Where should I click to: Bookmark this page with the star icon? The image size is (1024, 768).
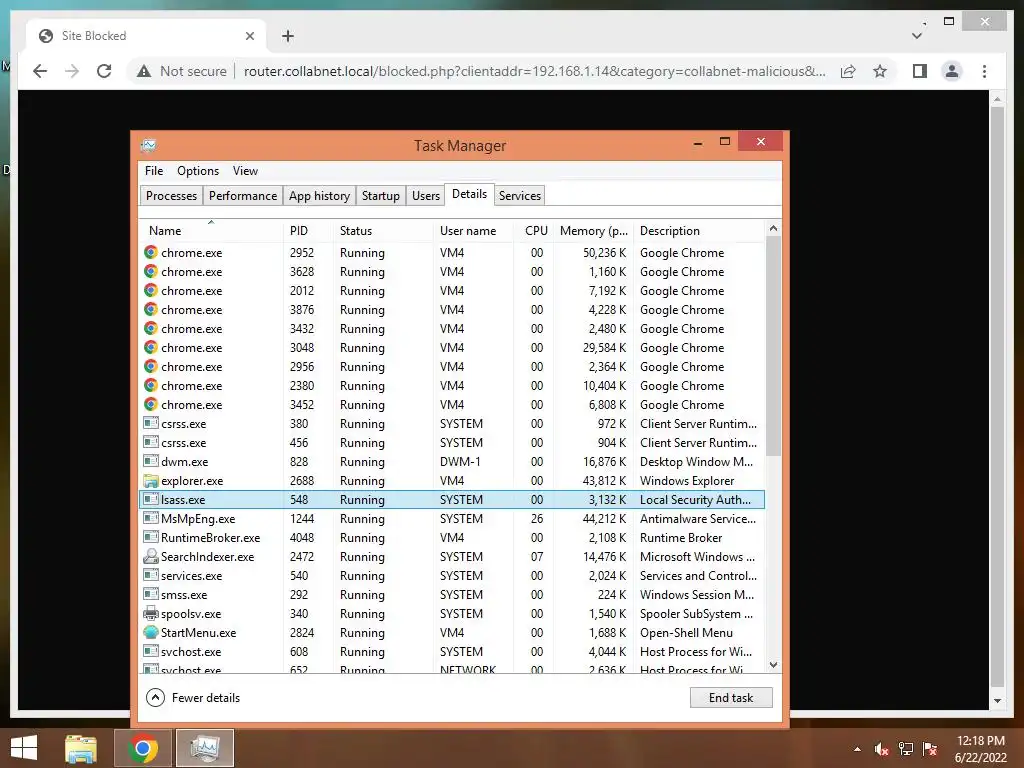pyautogui.click(x=880, y=71)
